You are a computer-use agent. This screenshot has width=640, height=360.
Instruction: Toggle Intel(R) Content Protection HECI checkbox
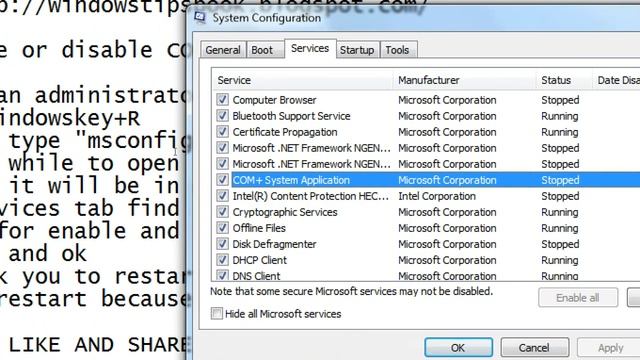222,196
